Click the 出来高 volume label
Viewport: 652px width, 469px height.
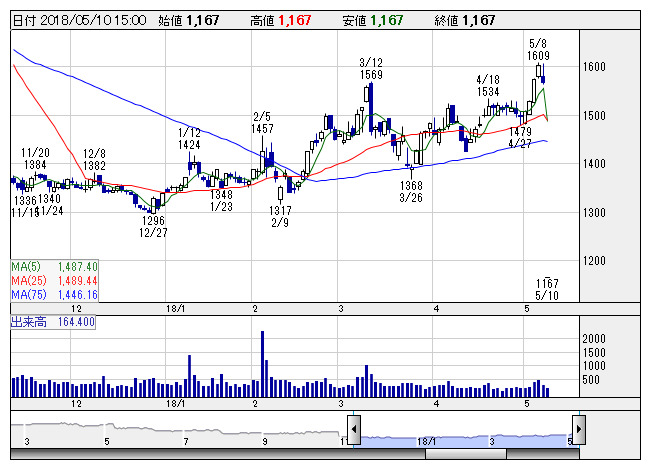tap(52, 322)
